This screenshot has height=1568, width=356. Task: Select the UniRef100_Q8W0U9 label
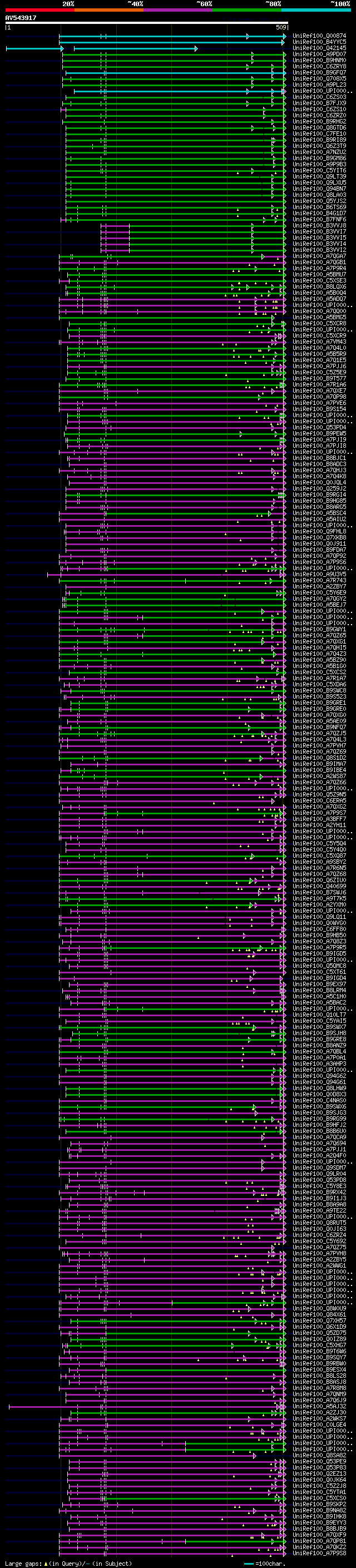(x=319, y=1308)
